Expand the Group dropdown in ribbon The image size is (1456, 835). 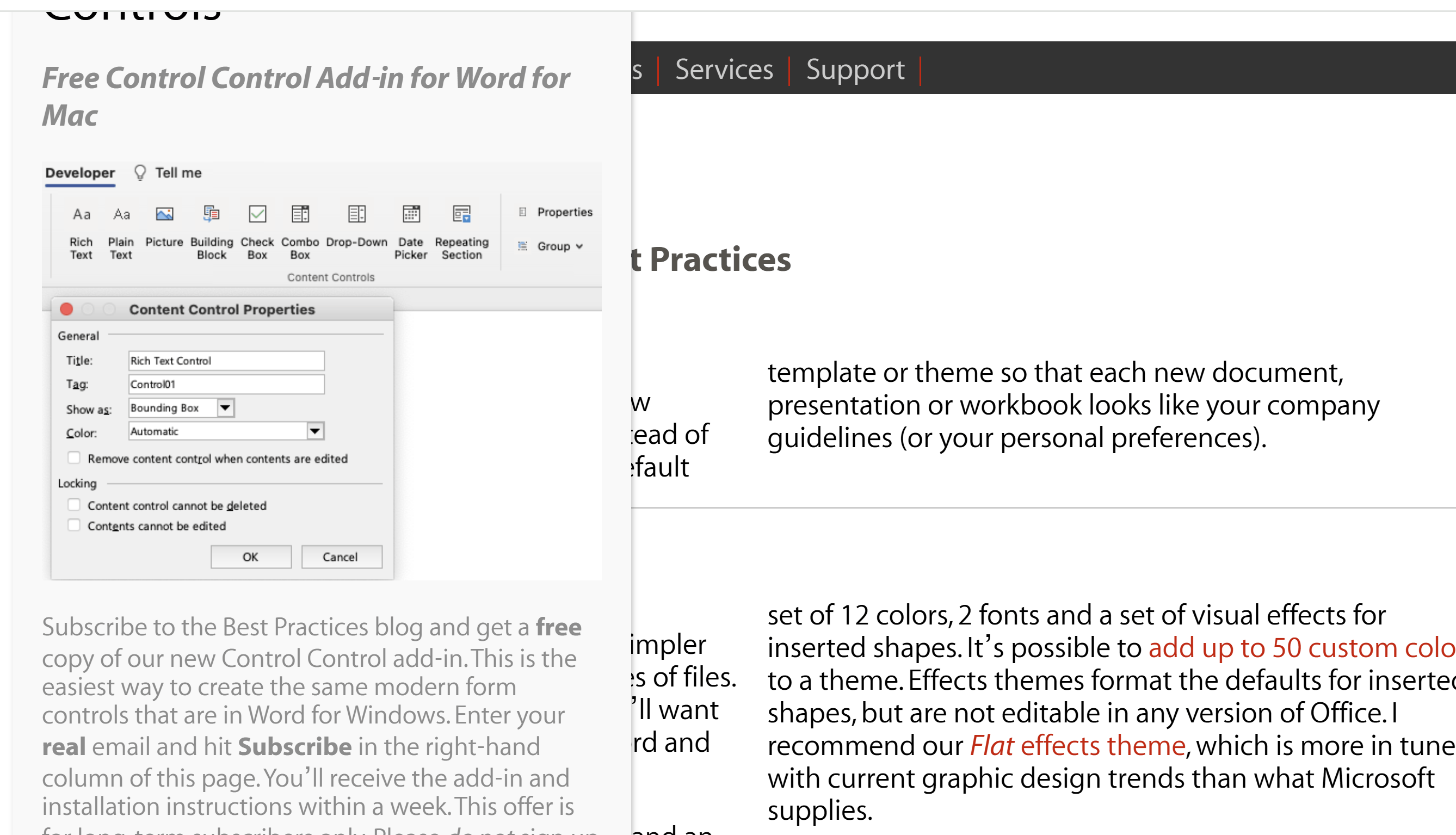pyautogui.click(x=559, y=246)
